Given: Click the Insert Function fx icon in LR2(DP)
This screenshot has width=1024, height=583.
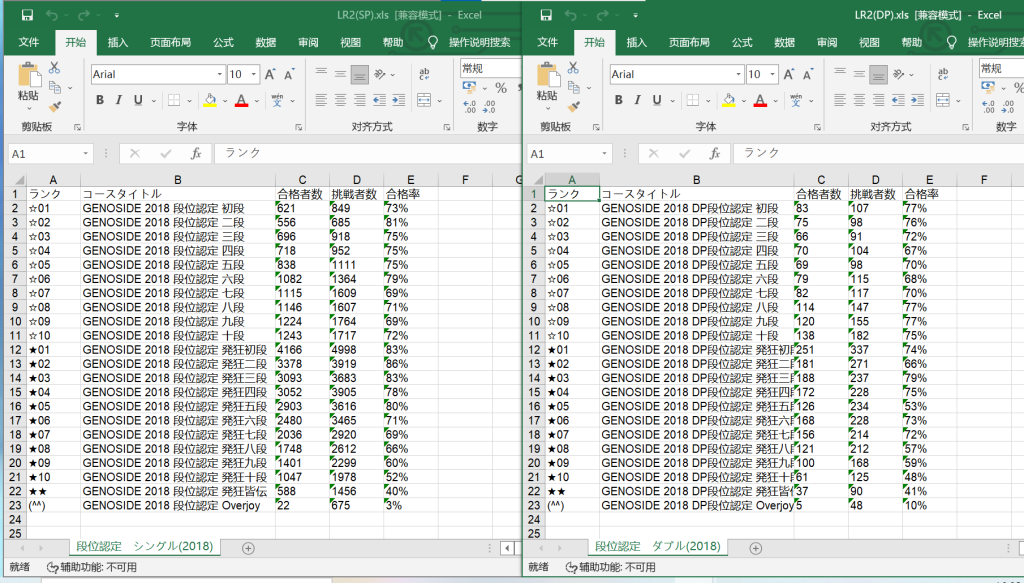Looking at the screenshot, I should [714, 153].
